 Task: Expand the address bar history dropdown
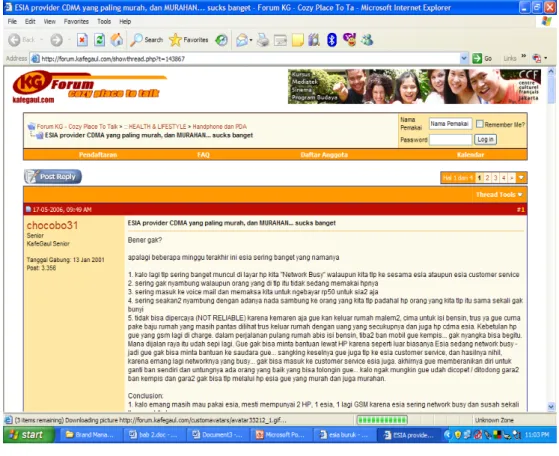point(464,58)
